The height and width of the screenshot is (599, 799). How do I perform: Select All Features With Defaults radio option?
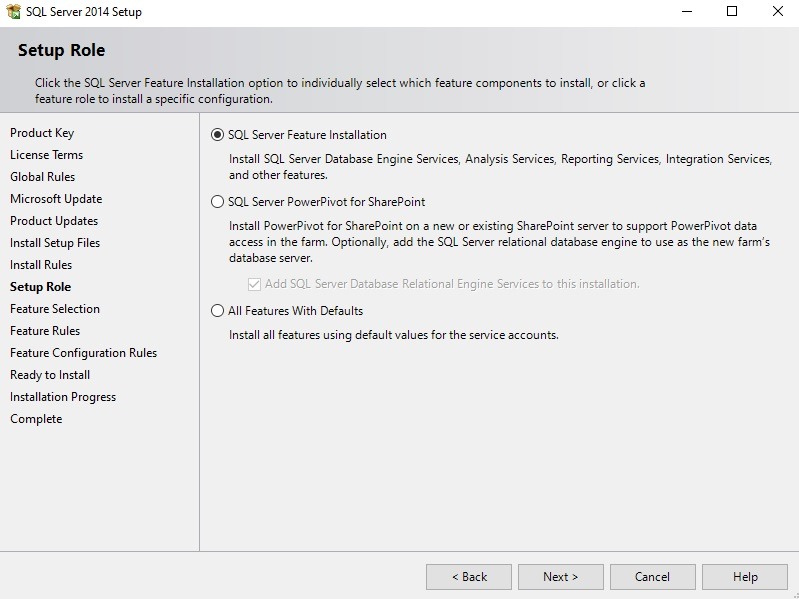(218, 311)
